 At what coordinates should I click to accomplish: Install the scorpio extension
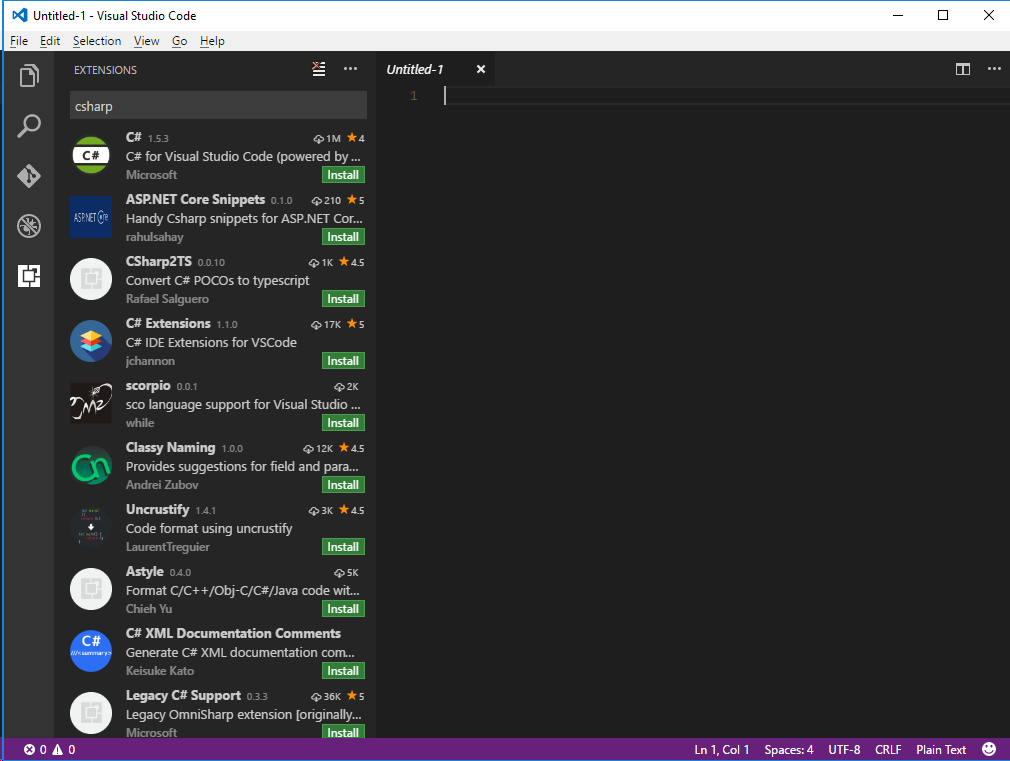coord(343,423)
